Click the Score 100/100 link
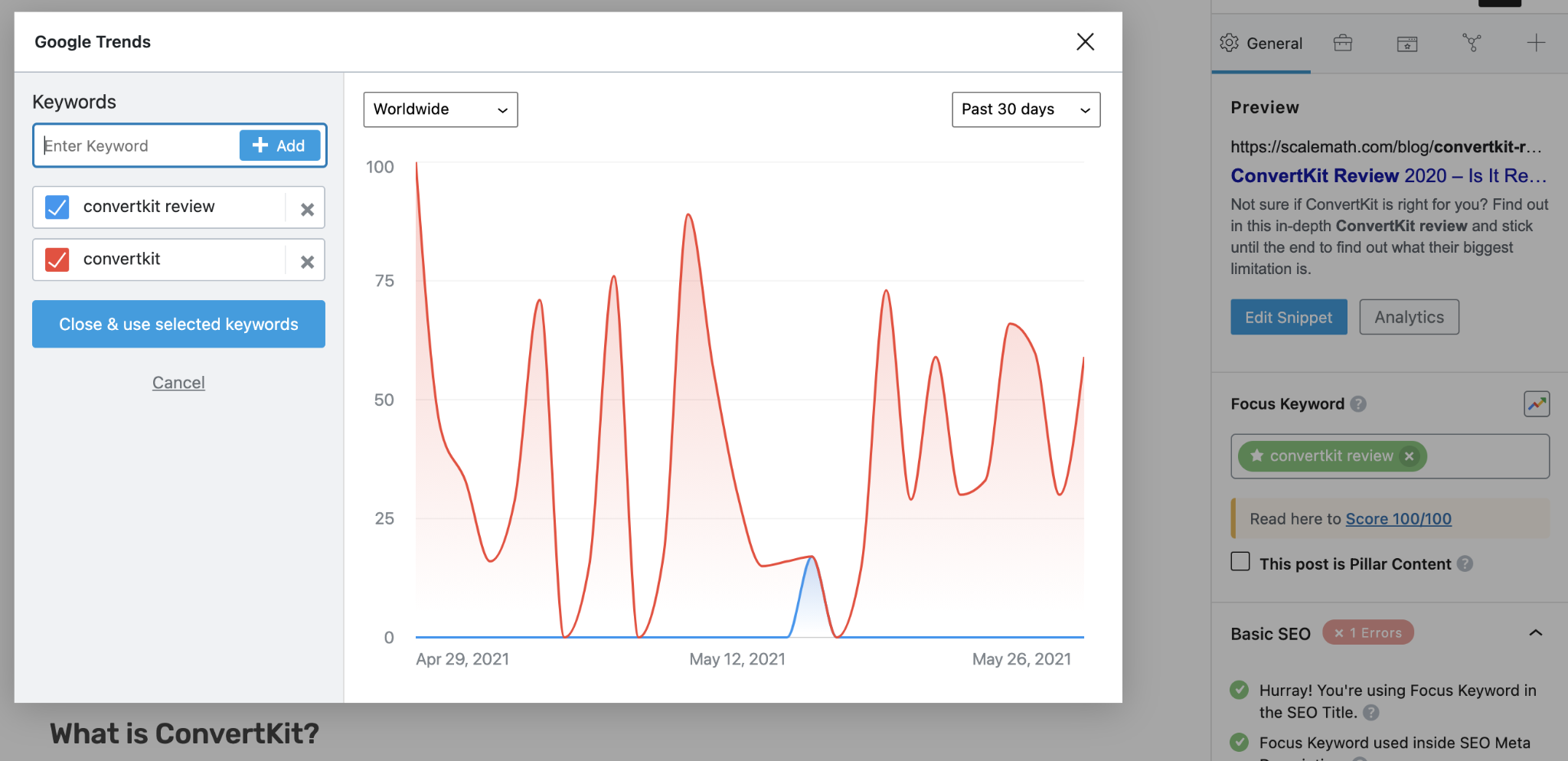The height and width of the screenshot is (761, 1568). point(1398,519)
